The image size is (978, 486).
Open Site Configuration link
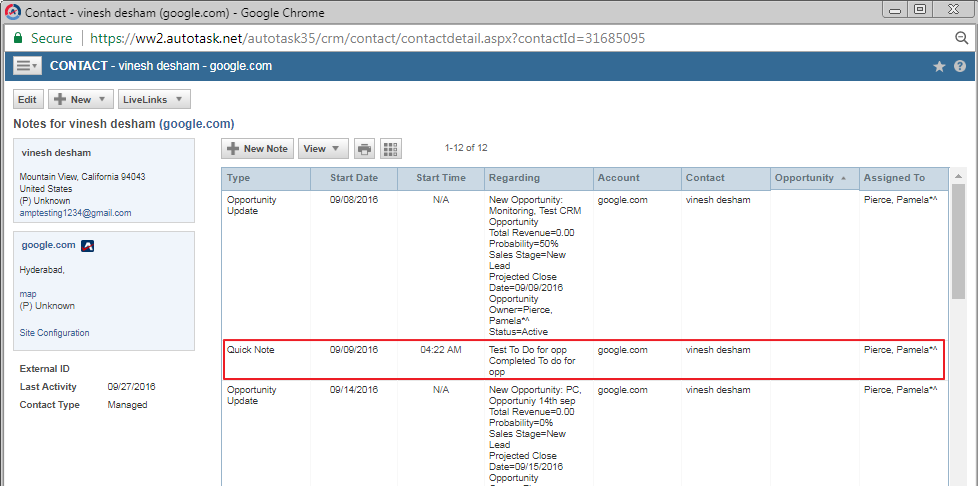coord(54,333)
